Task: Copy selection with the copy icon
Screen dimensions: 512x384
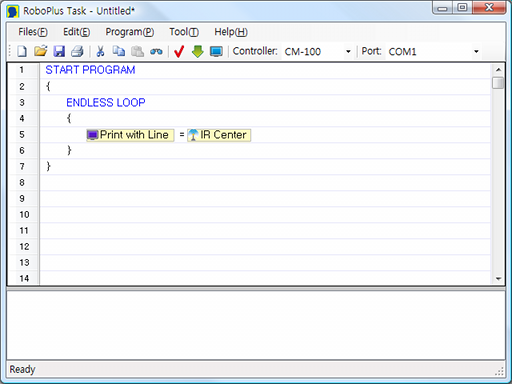Action: point(118,51)
